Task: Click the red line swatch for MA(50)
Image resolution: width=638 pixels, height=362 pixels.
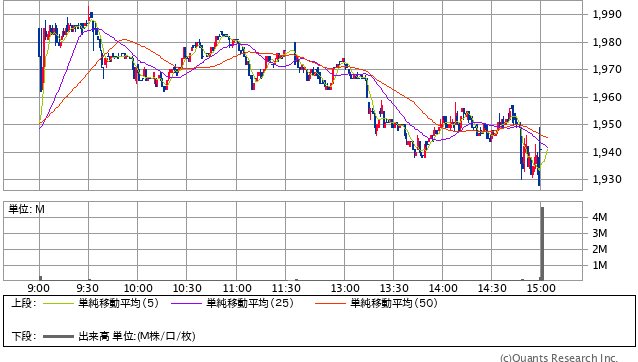Action: 330,303
